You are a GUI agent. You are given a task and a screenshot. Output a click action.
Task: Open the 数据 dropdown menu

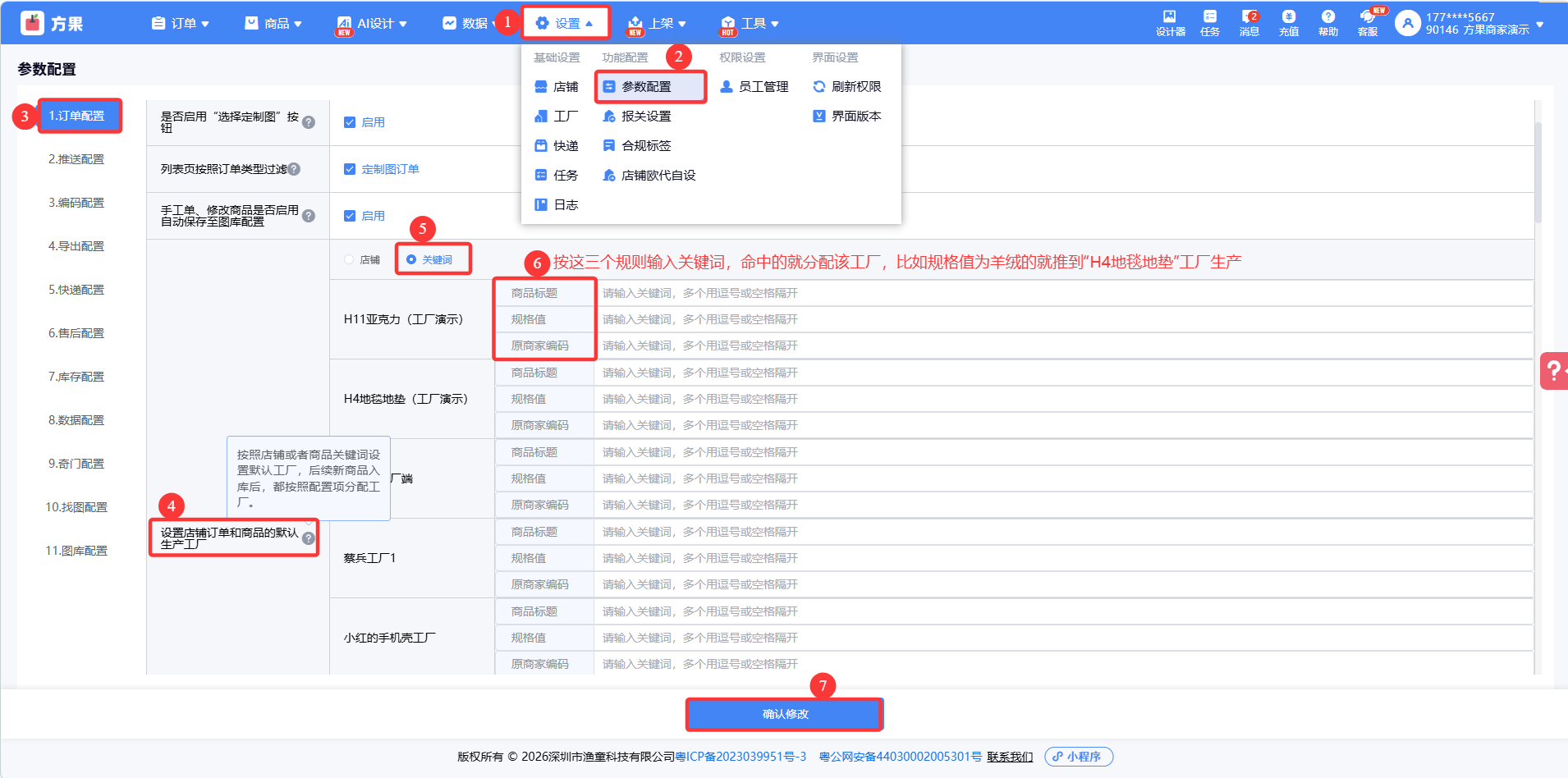click(x=468, y=24)
